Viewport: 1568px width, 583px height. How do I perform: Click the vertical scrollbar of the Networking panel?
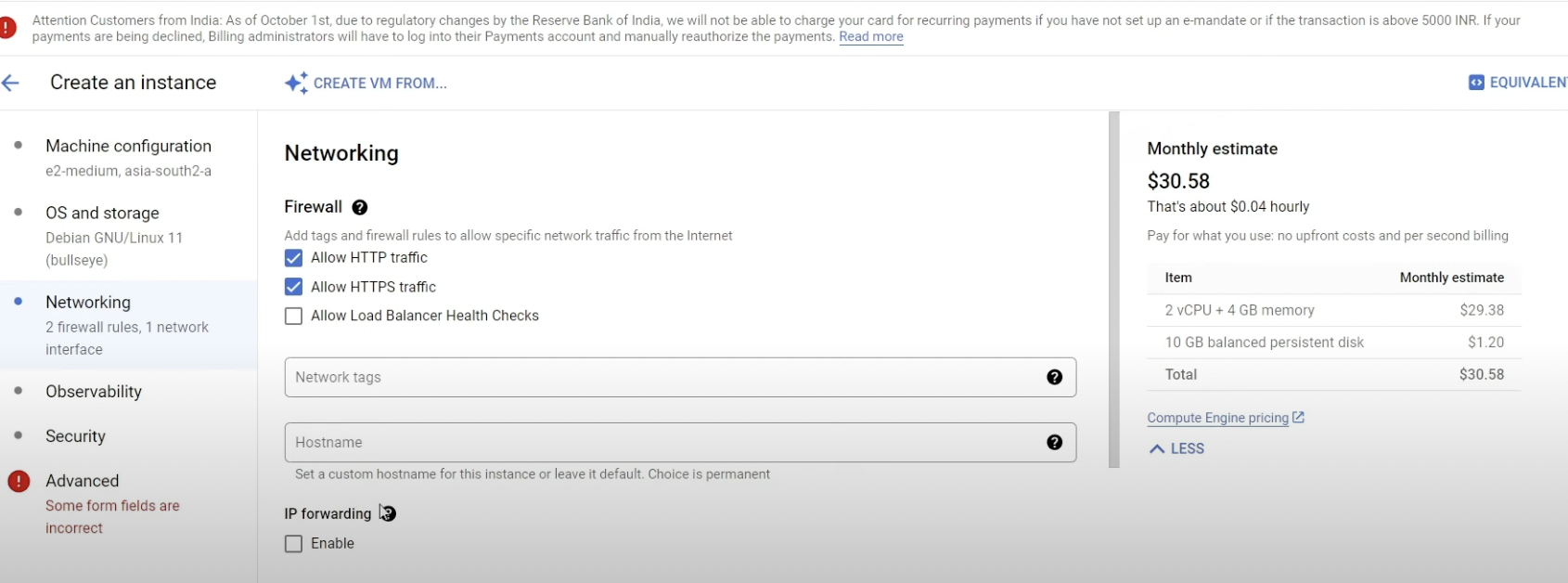[x=1114, y=288]
